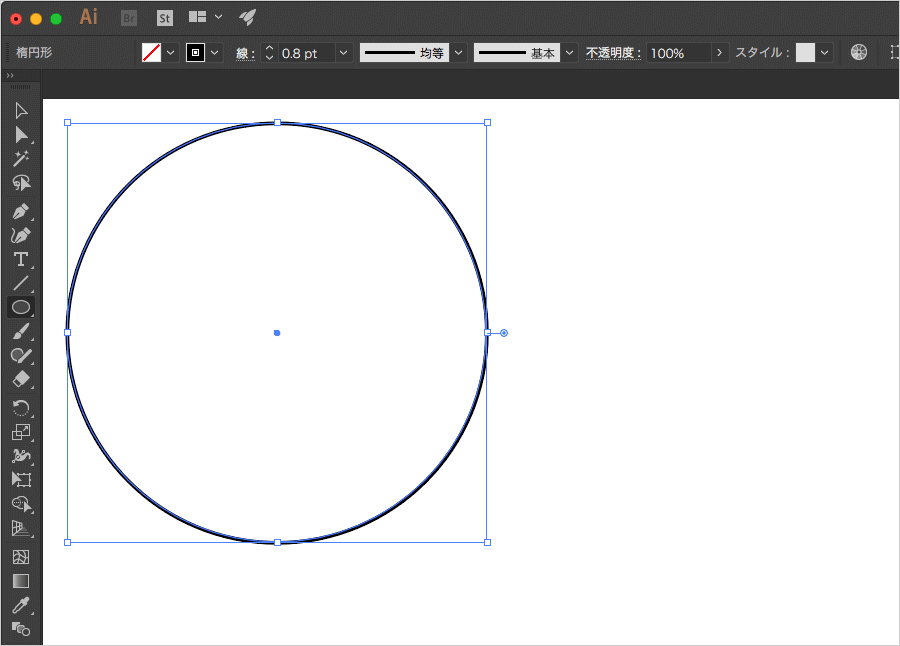Viewport: 900px width, 646px height.
Task: Expand the toolbar with double-arrow toggle
Action: (10, 75)
